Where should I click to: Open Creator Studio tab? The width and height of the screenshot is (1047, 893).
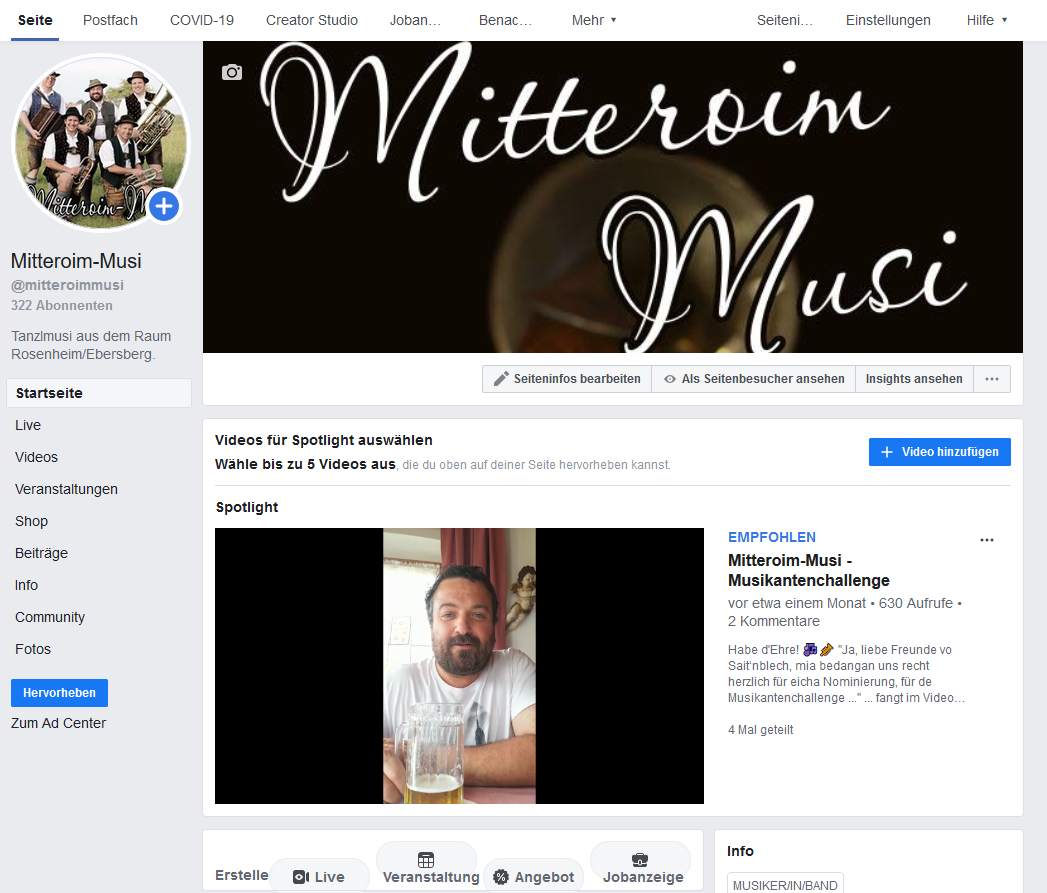[311, 20]
